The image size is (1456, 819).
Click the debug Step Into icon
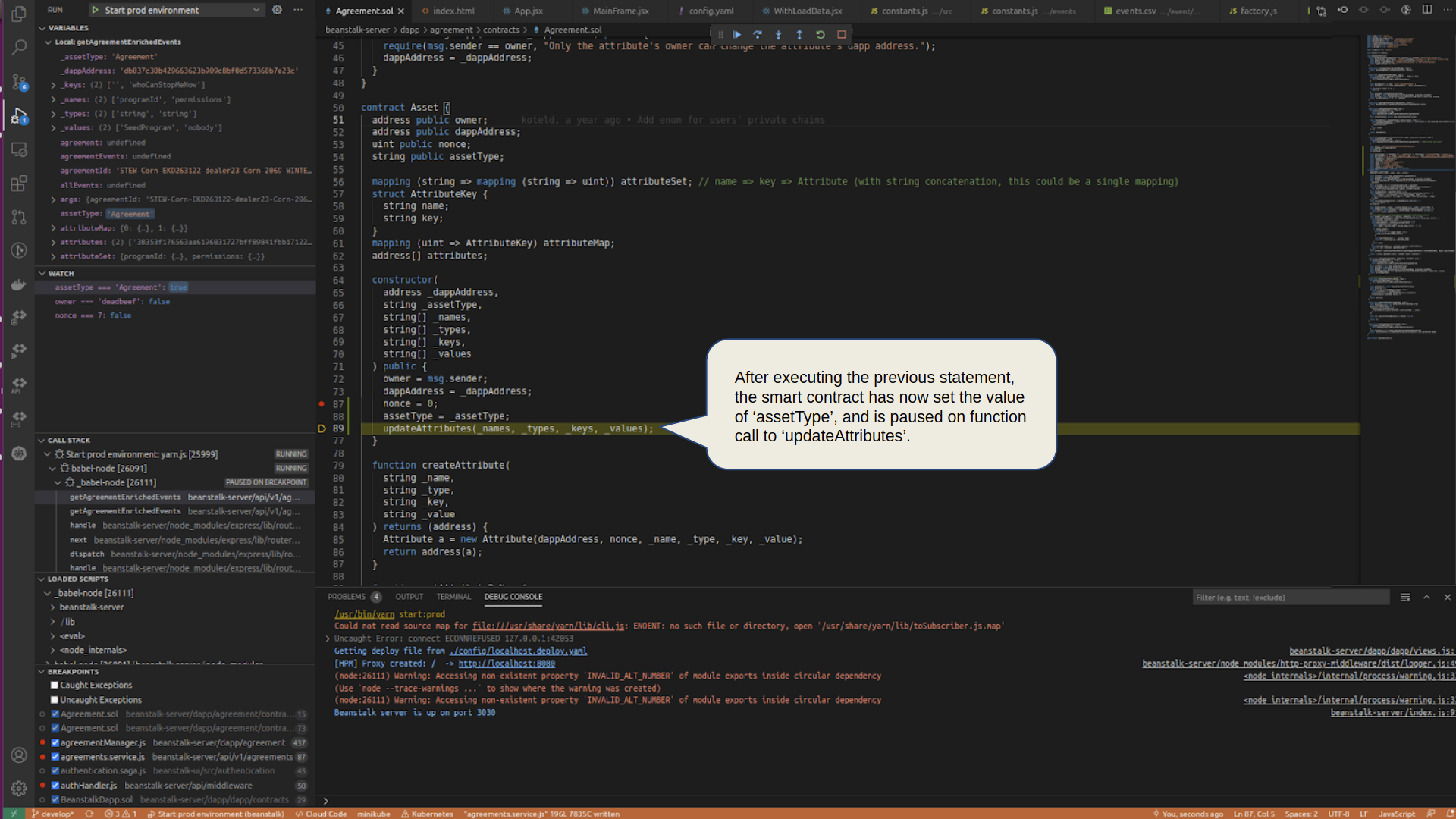(x=778, y=35)
